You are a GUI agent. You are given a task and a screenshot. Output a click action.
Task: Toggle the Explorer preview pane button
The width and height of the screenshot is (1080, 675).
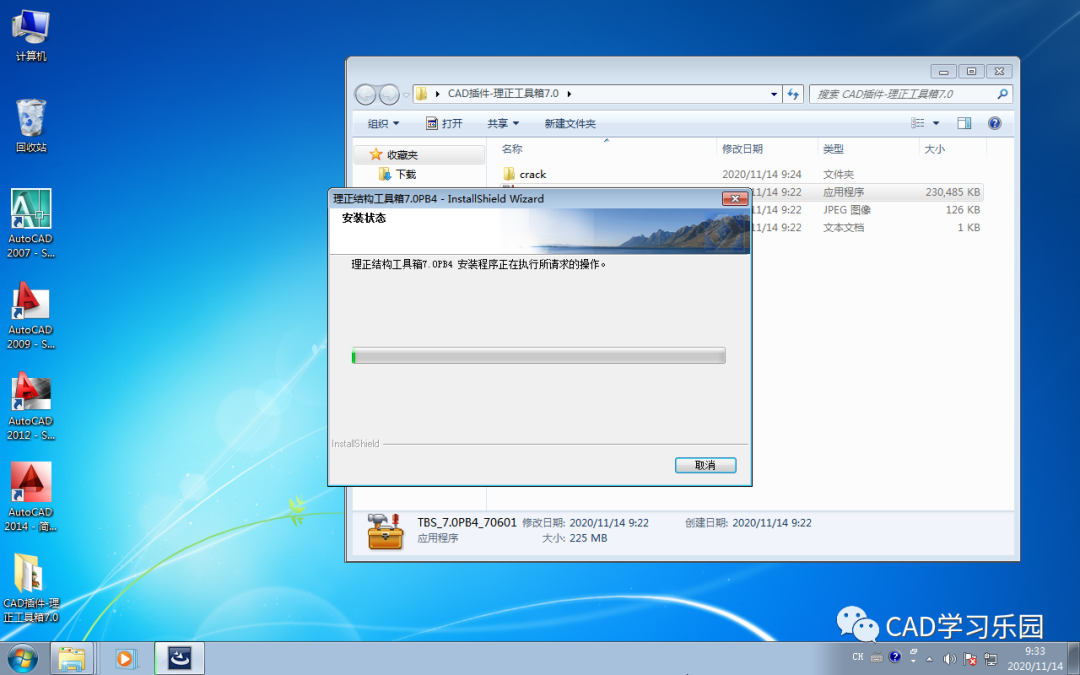(964, 123)
